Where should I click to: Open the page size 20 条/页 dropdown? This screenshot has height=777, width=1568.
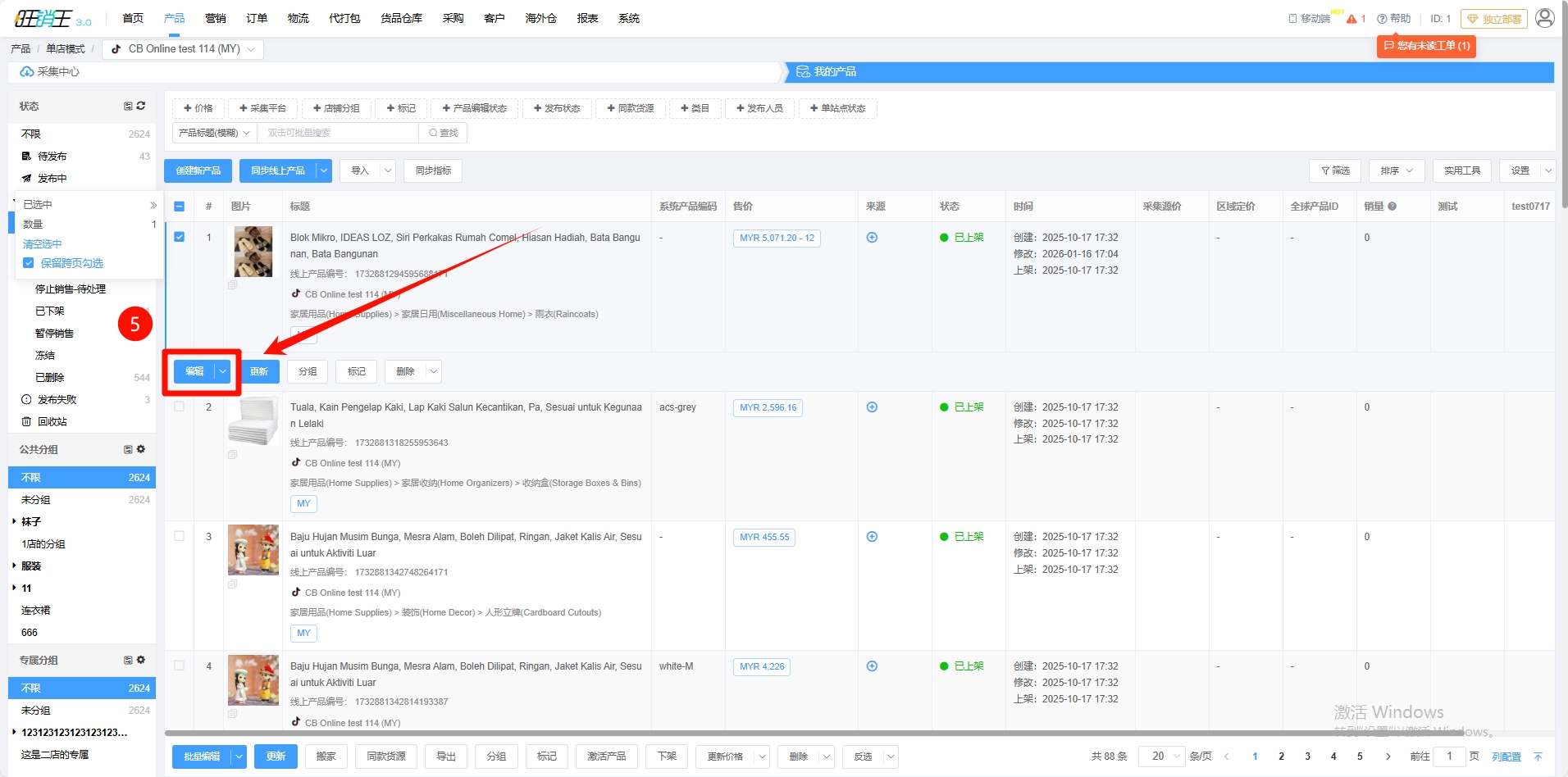tap(1161, 756)
